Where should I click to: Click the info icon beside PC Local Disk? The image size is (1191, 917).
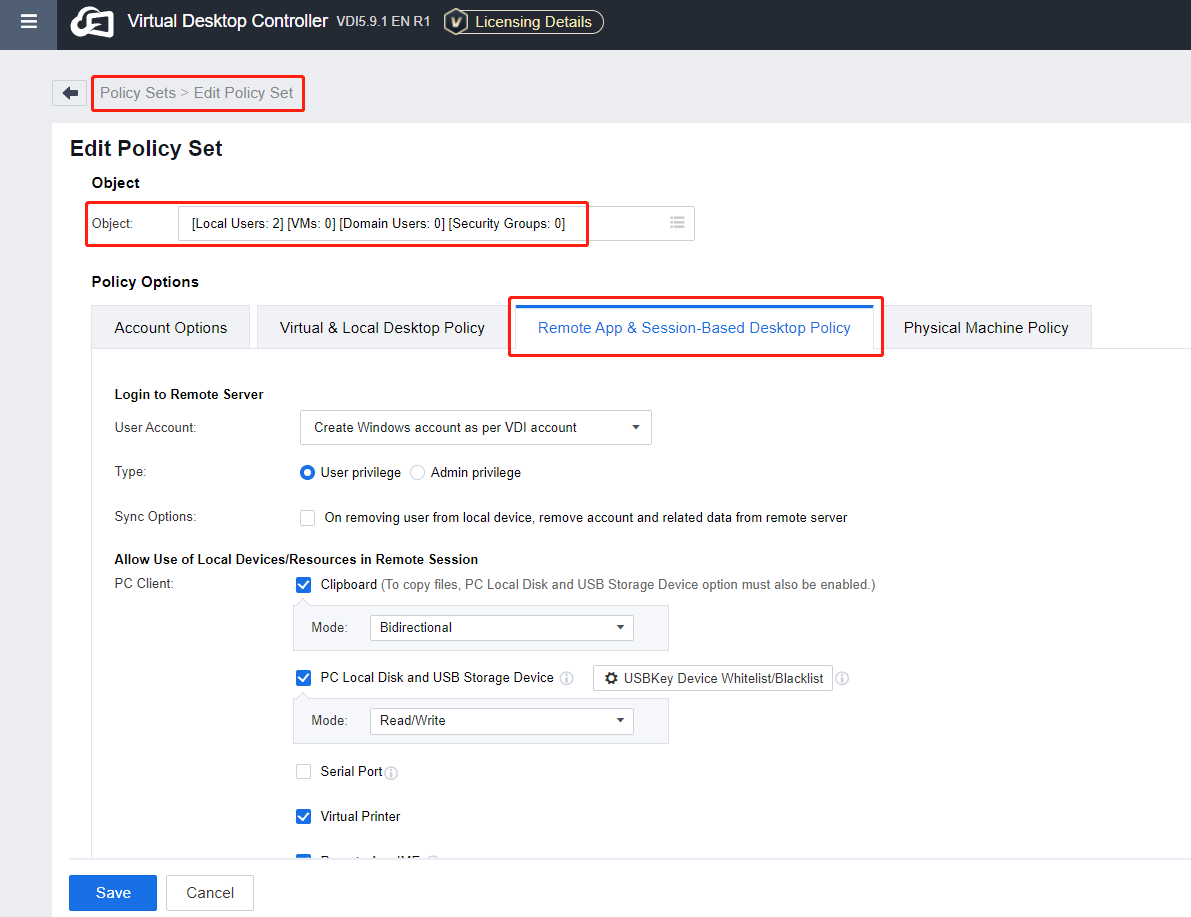(566, 678)
